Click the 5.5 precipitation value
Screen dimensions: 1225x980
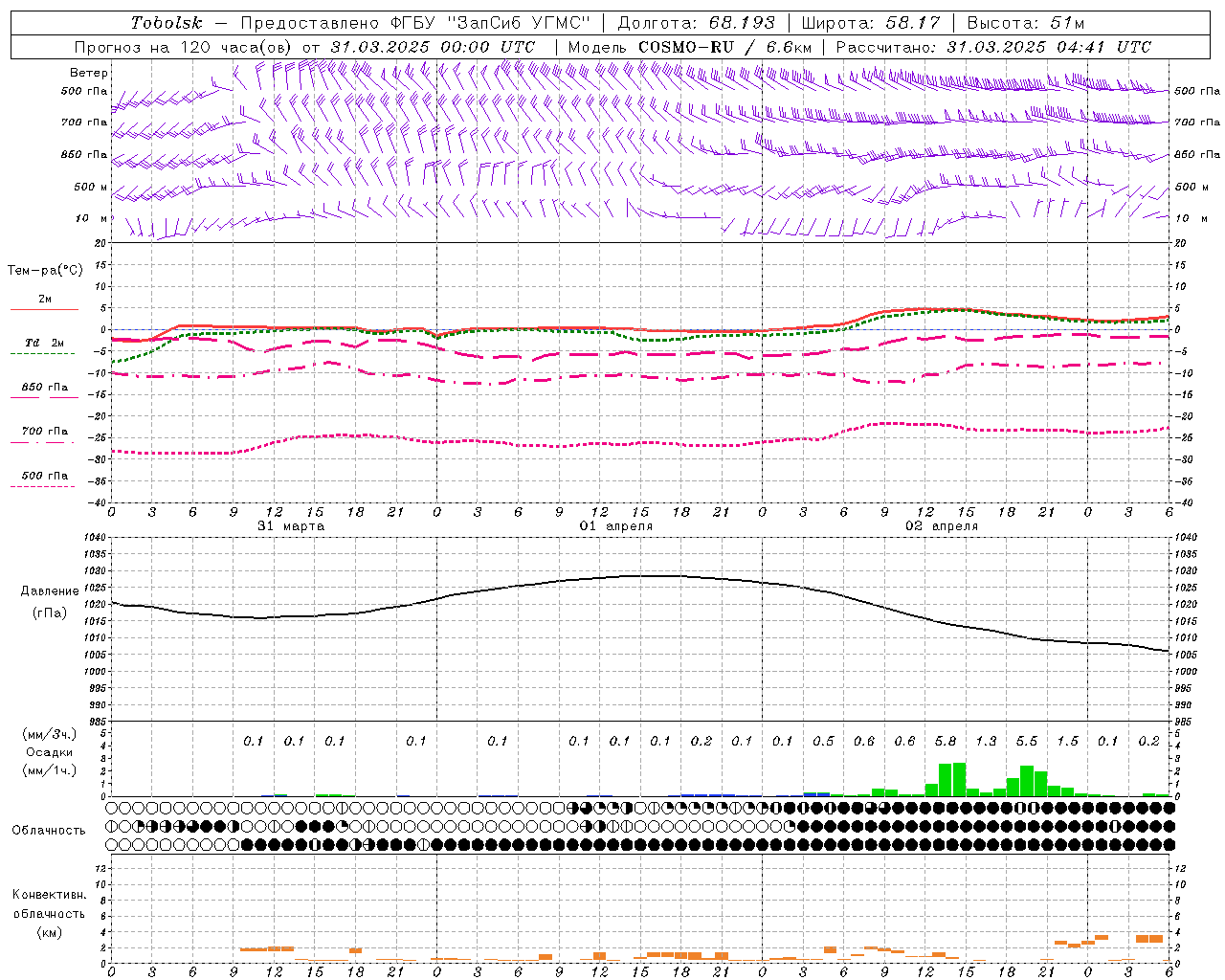pyautogui.click(x=1027, y=742)
